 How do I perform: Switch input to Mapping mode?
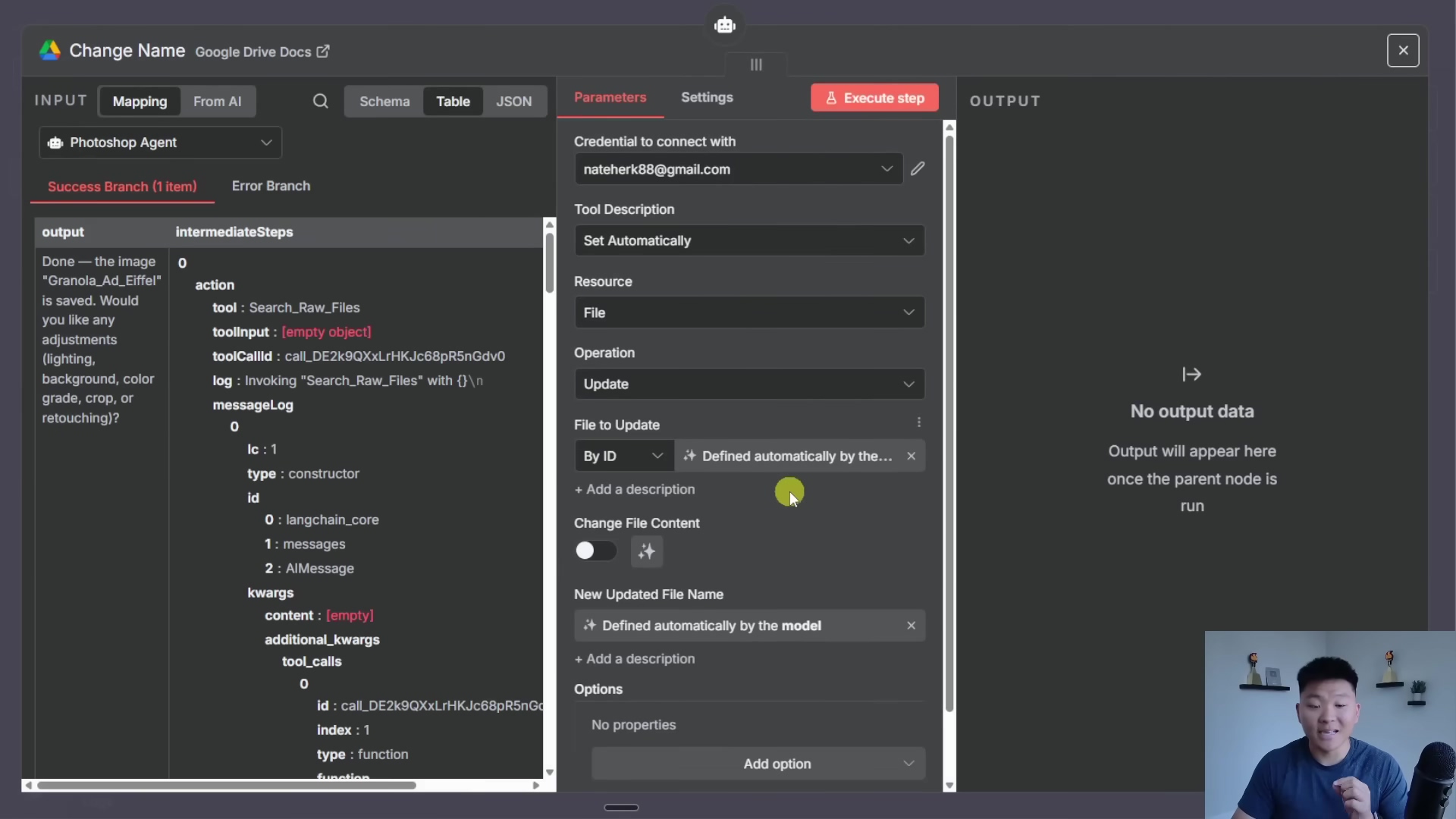coord(140,102)
